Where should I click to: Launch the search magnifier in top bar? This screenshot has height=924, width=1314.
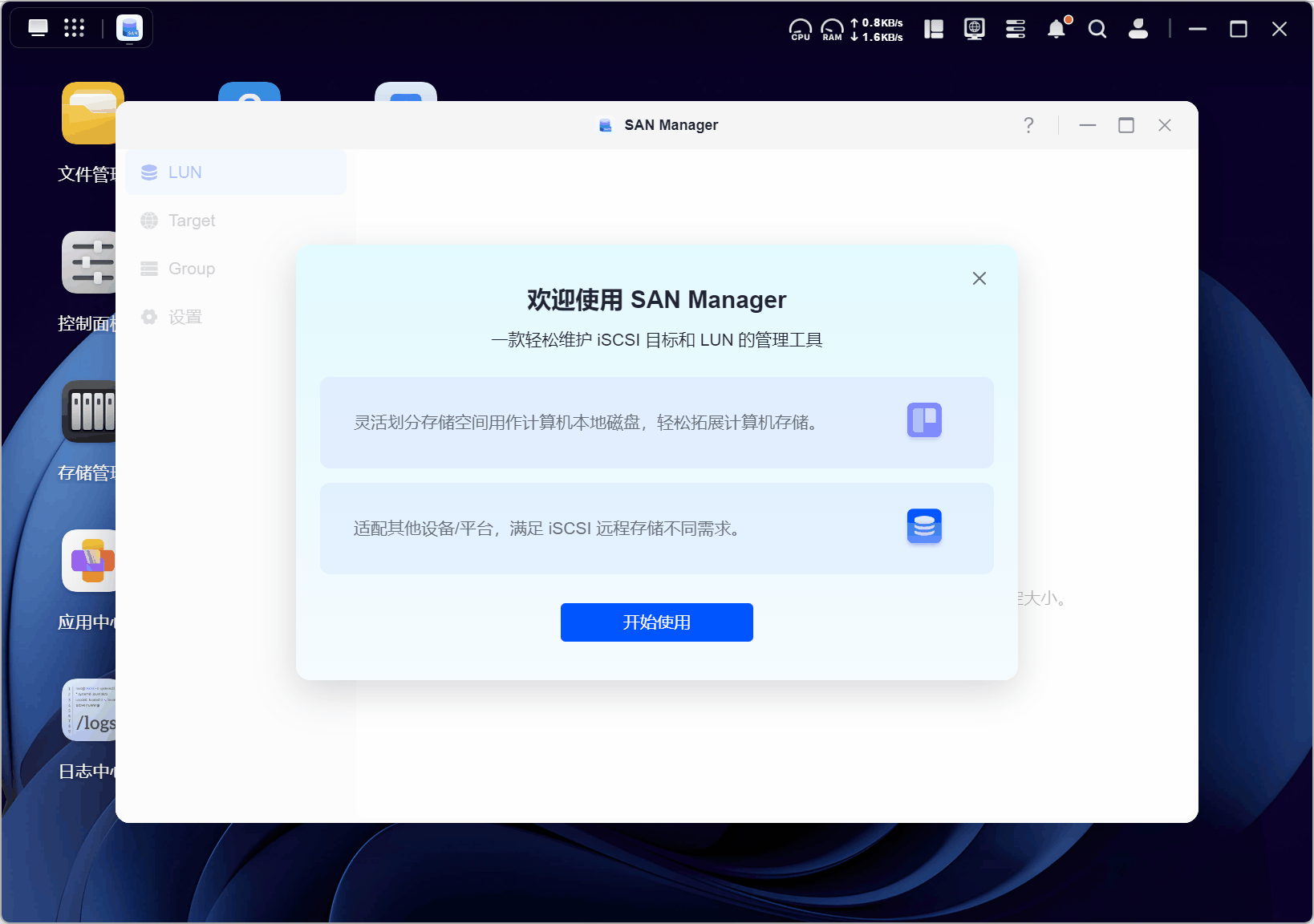click(1097, 29)
